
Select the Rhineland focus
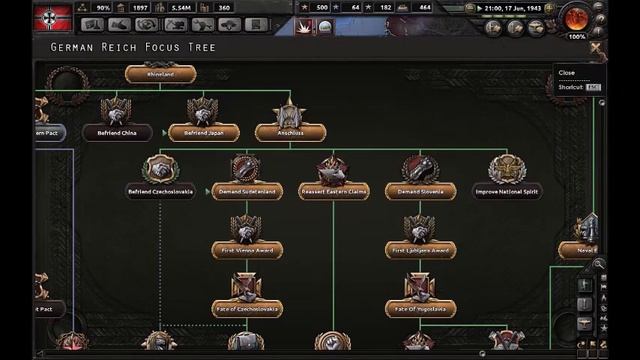click(x=160, y=74)
